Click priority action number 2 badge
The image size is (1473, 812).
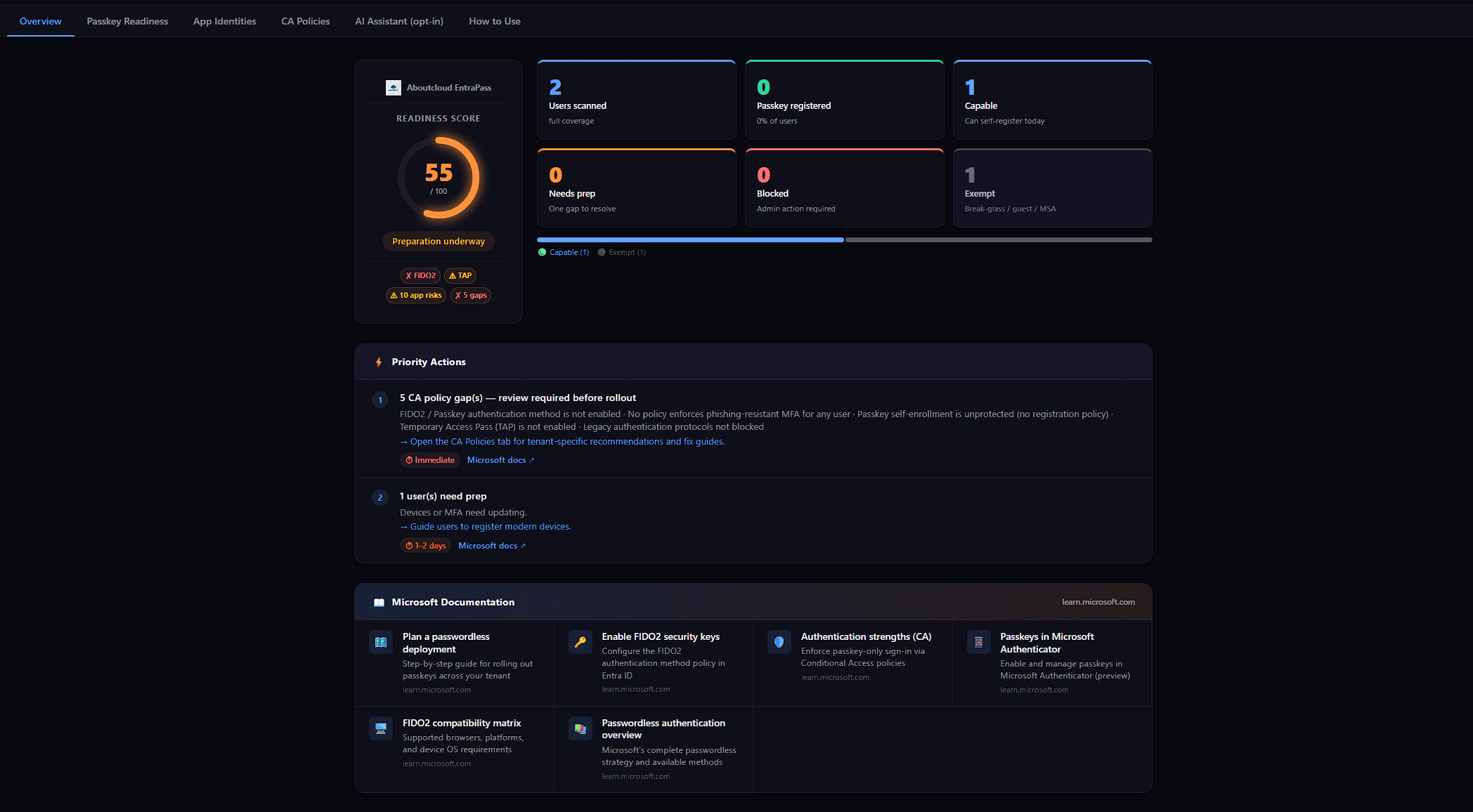[380, 497]
